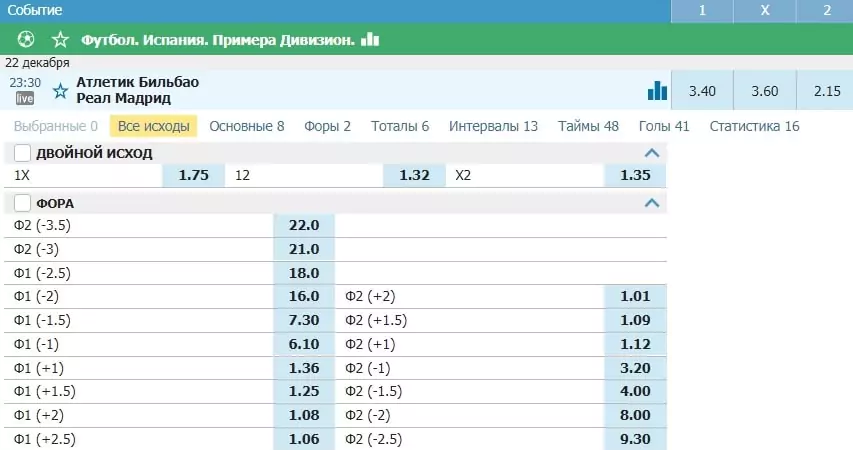Bet on away win odds 2.15
Viewport: 853px width, 450px height.
826,91
